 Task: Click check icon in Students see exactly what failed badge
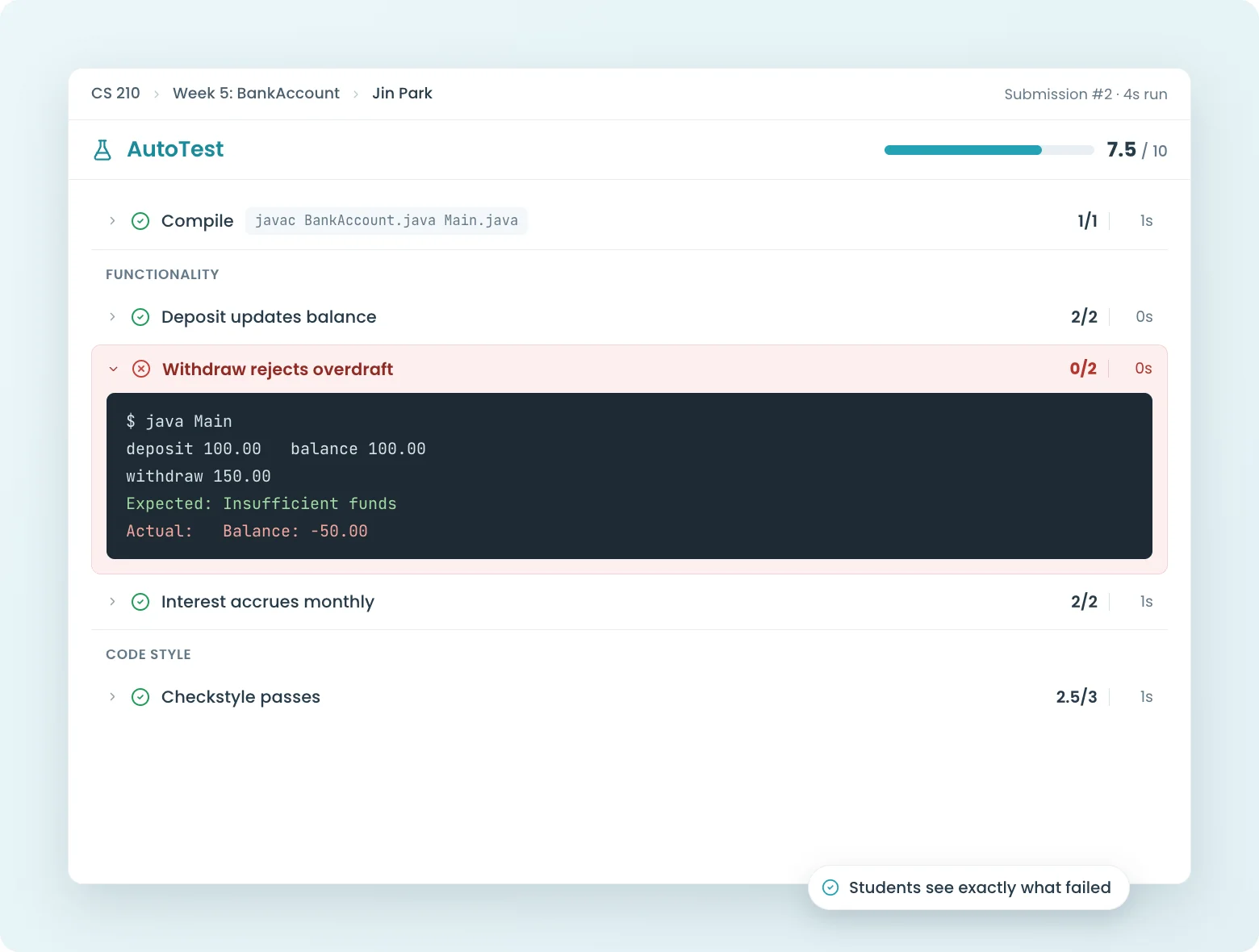coord(830,887)
